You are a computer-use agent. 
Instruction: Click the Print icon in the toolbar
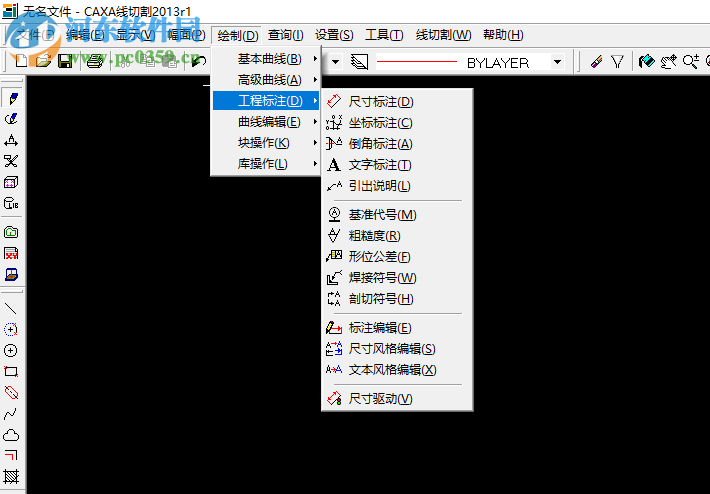[95, 61]
